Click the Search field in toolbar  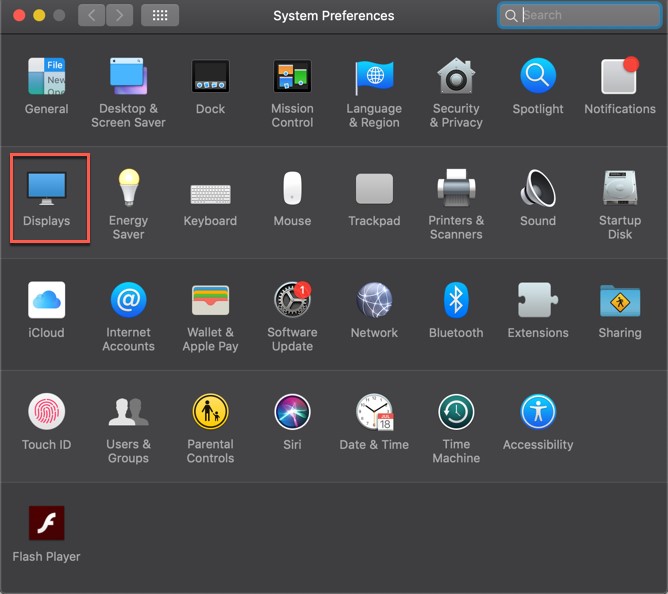coord(579,15)
